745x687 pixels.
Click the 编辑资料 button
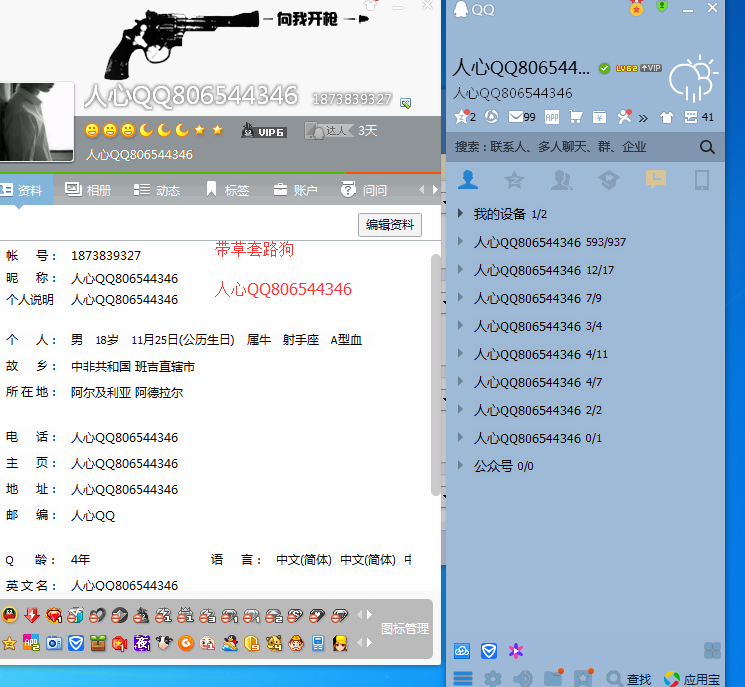click(390, 225)
